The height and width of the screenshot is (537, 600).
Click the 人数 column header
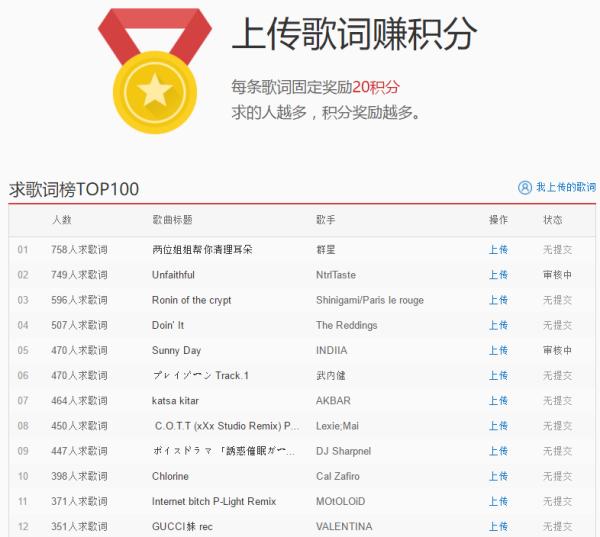tap(62, 220)
